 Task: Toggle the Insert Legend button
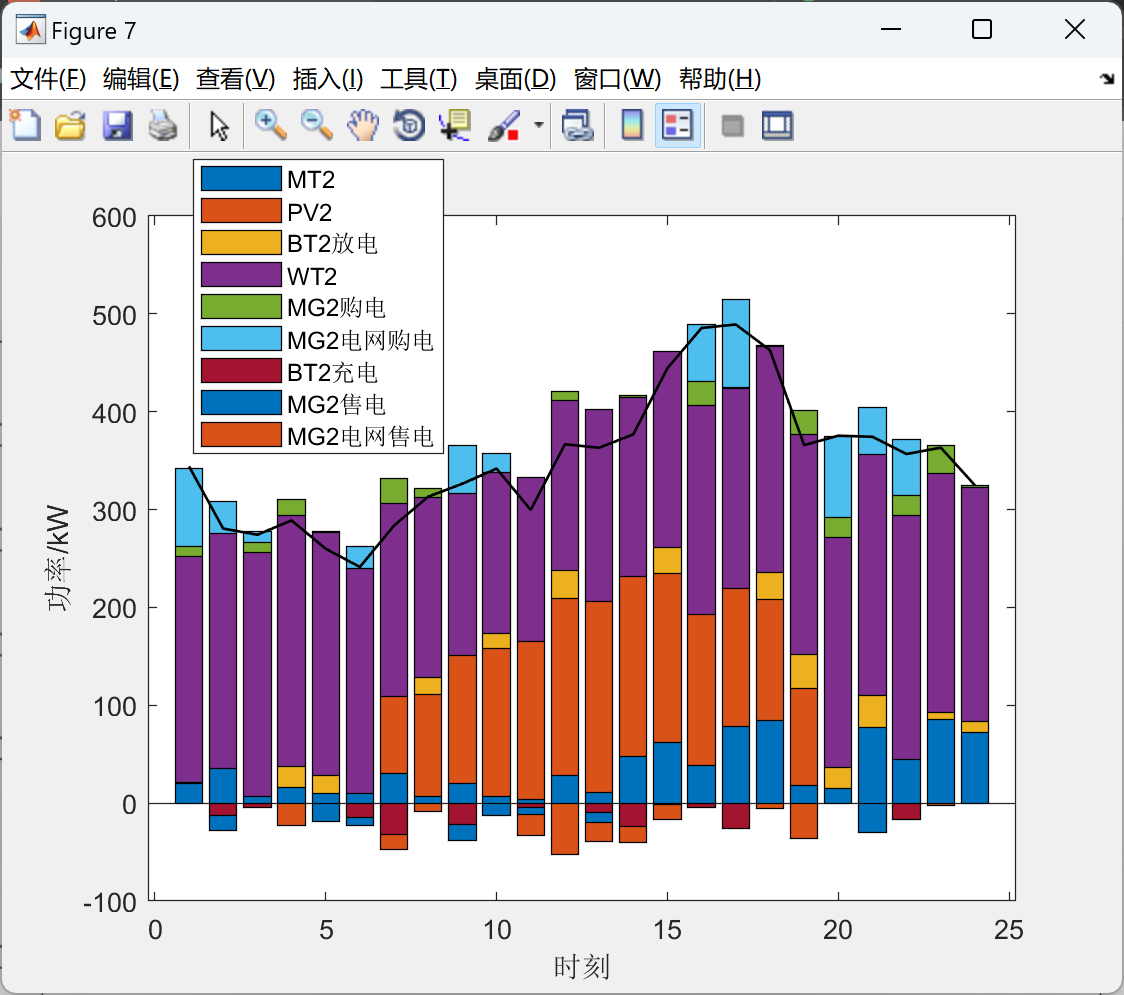click(x=677, y=125)
